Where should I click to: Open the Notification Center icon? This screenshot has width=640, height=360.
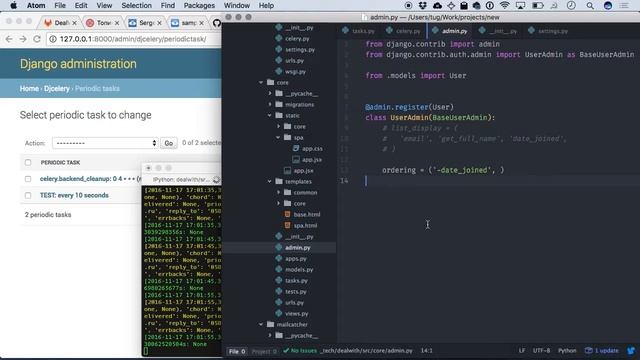[624, 5]
